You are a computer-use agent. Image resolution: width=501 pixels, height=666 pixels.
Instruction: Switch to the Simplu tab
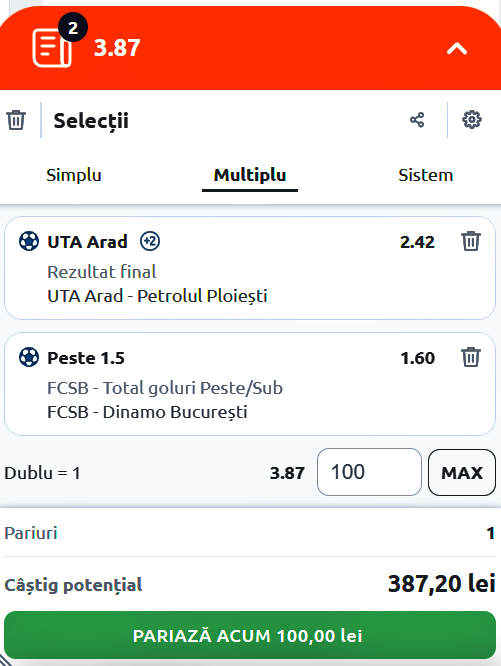74,175
